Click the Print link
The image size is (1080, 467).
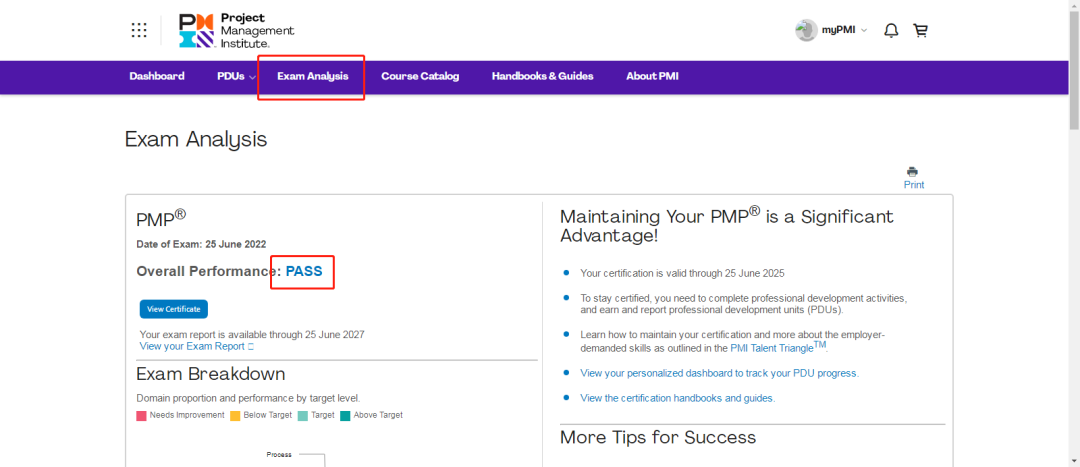pyautogui.click(x=914, y=185)
